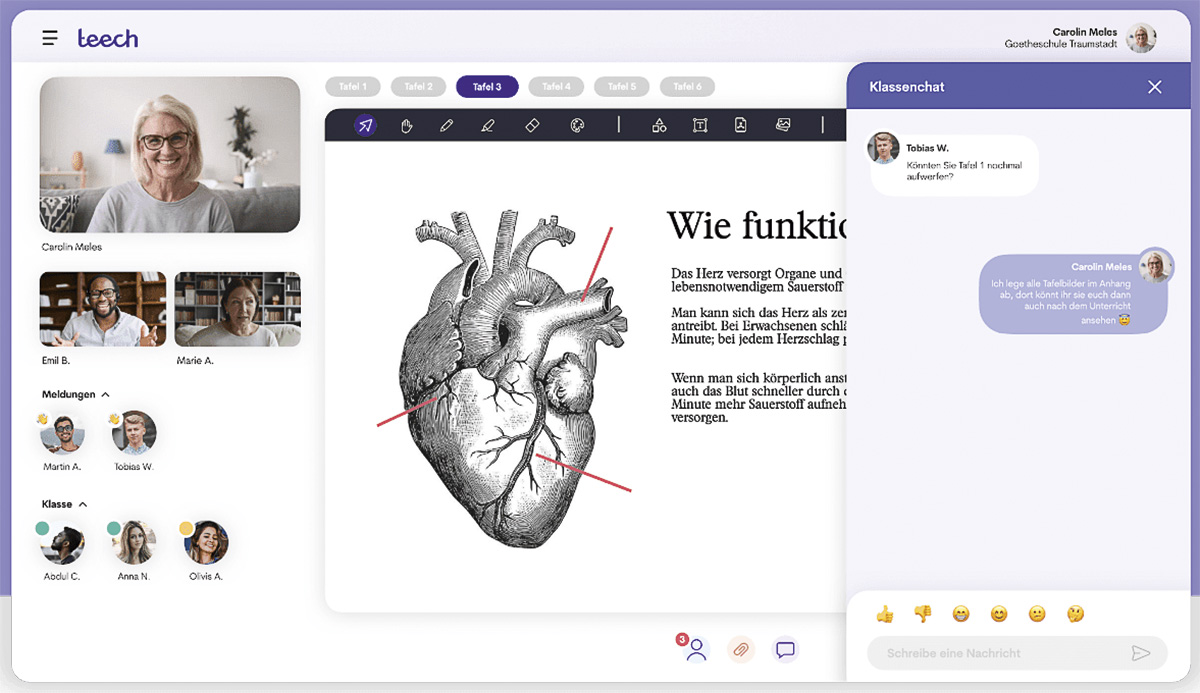Screen dimensions: 1200x693
Task: Select the hand pan tool
Action: 407,125
